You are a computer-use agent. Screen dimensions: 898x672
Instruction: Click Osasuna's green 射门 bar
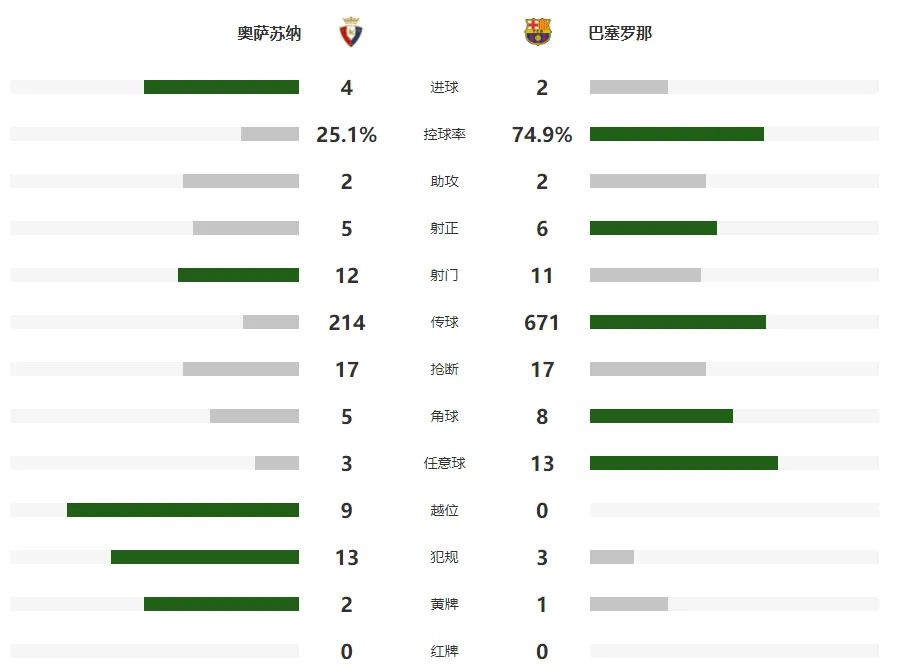pyautogui.click(x=238, y=275)
